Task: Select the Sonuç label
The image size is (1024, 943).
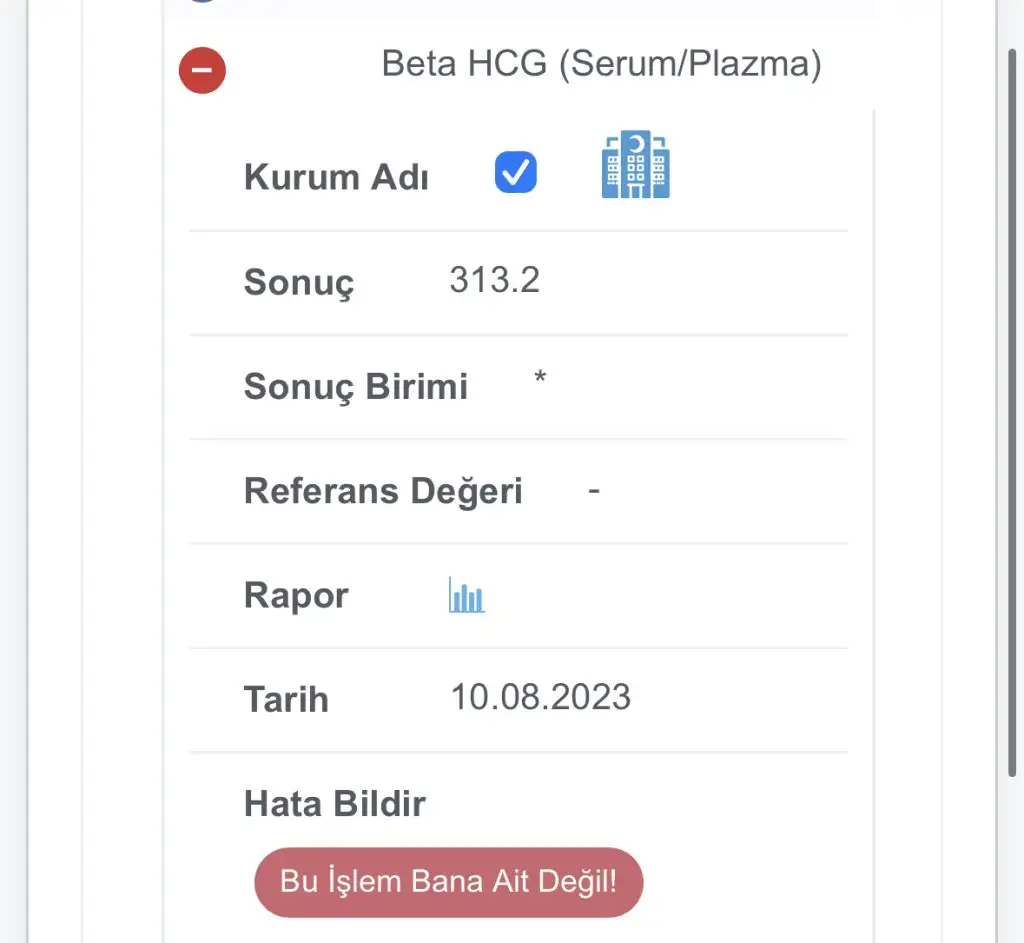Action: [299, 283]
